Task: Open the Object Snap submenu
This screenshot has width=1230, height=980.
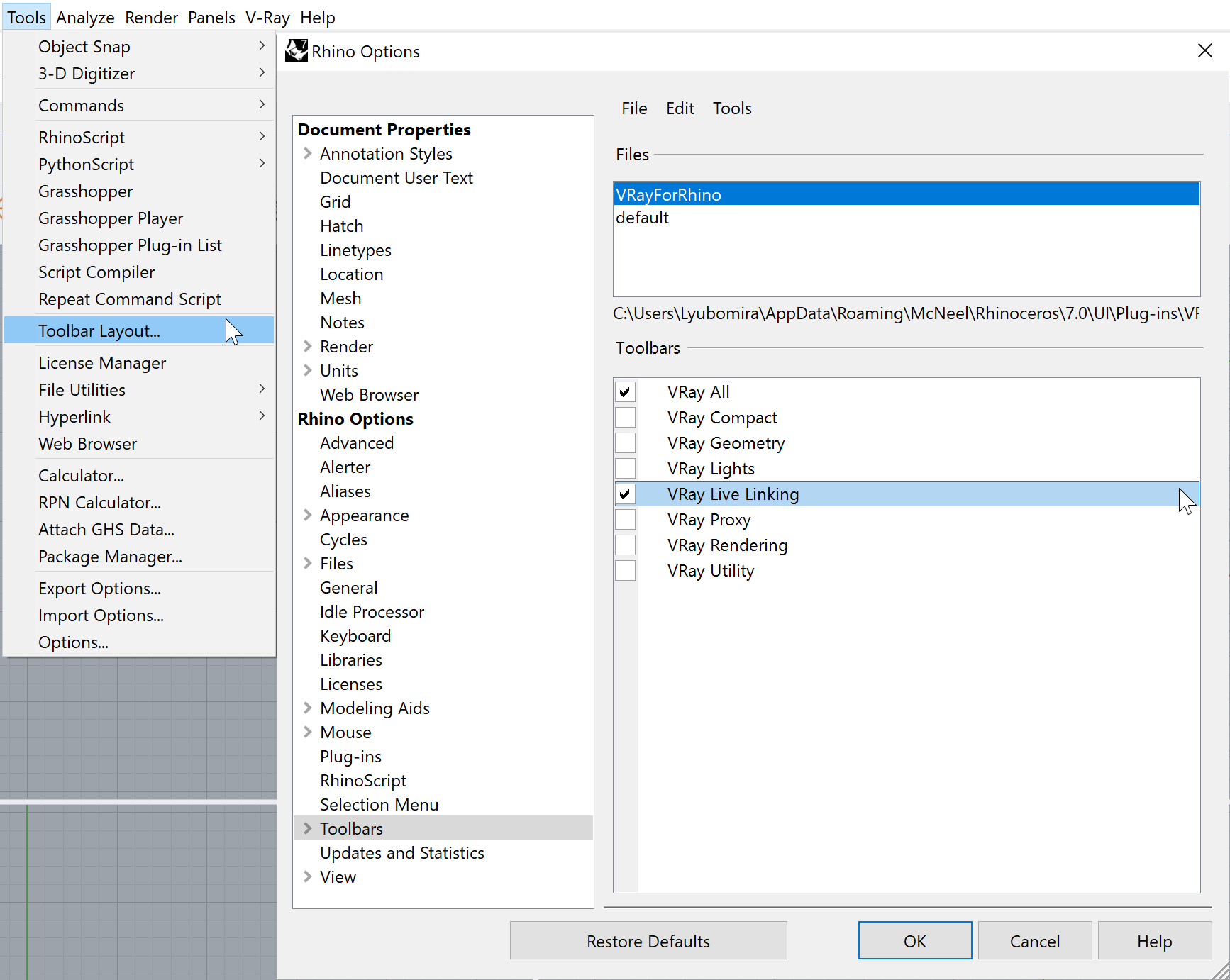Action: (139, 47)
